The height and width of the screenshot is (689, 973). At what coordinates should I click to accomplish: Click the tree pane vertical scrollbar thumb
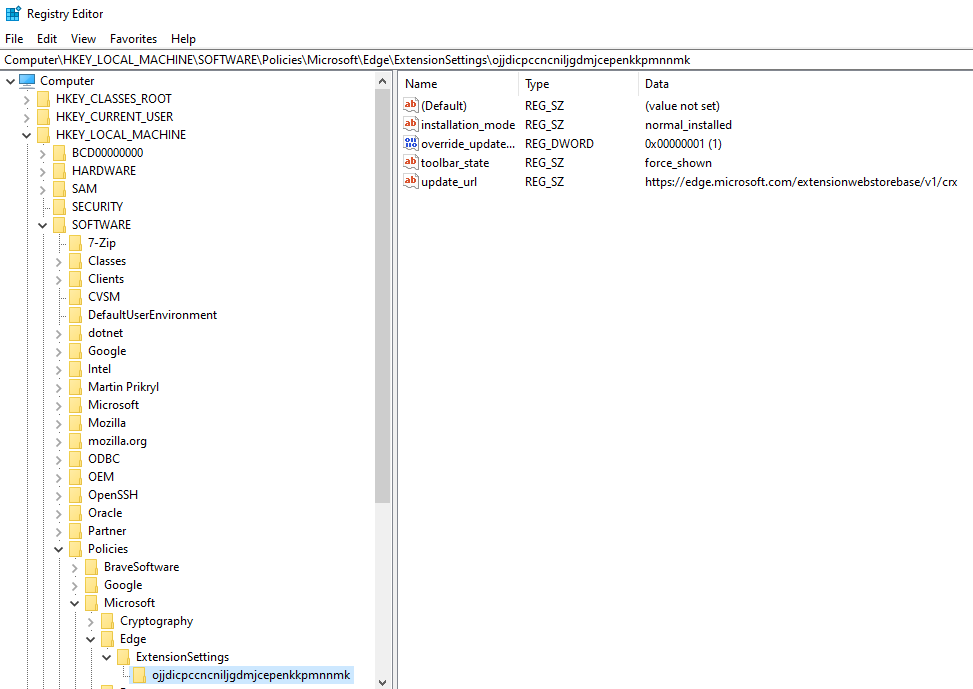(382, 296)
